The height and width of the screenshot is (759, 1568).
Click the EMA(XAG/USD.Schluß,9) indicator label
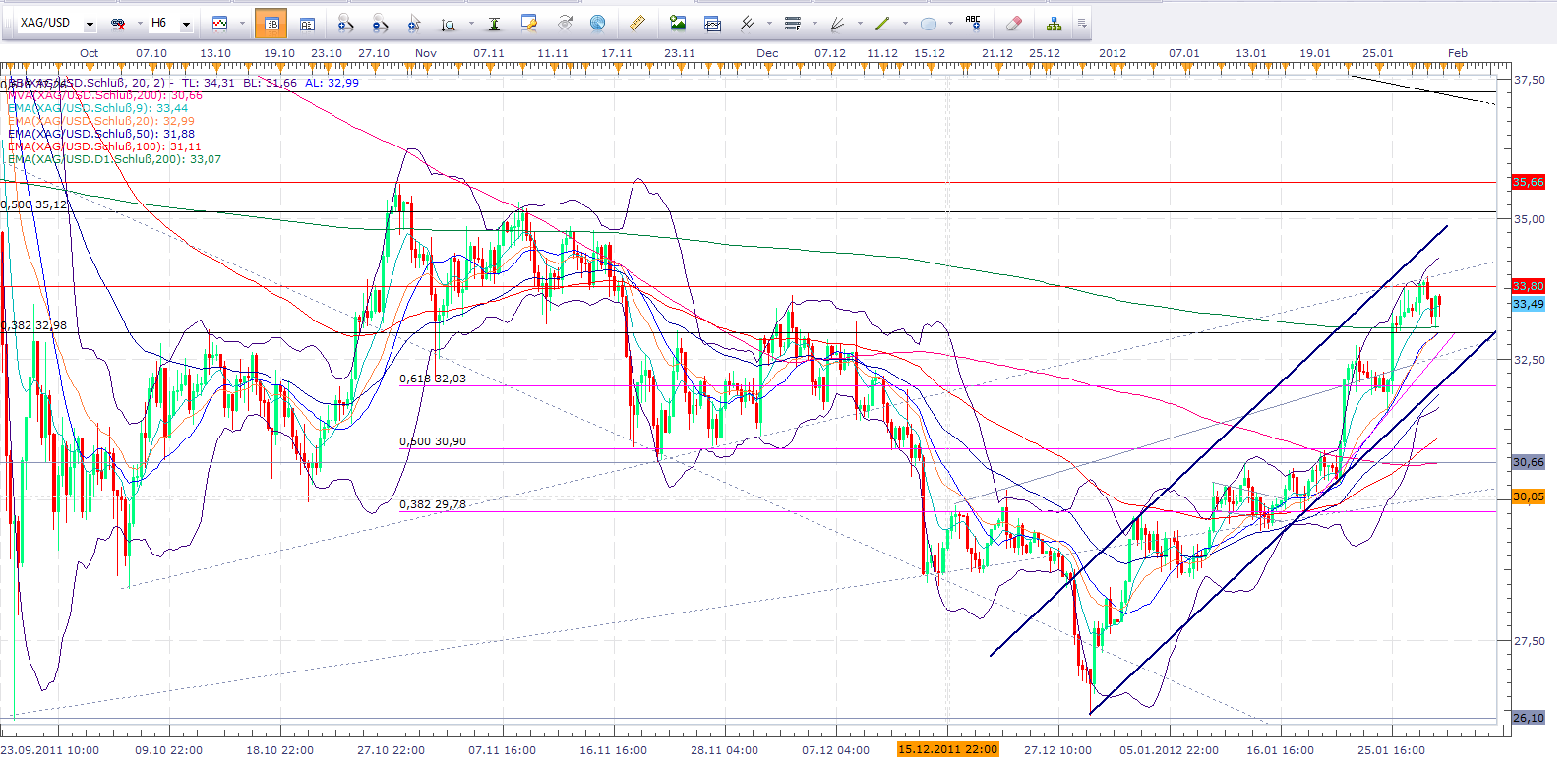tap(98, 108)
